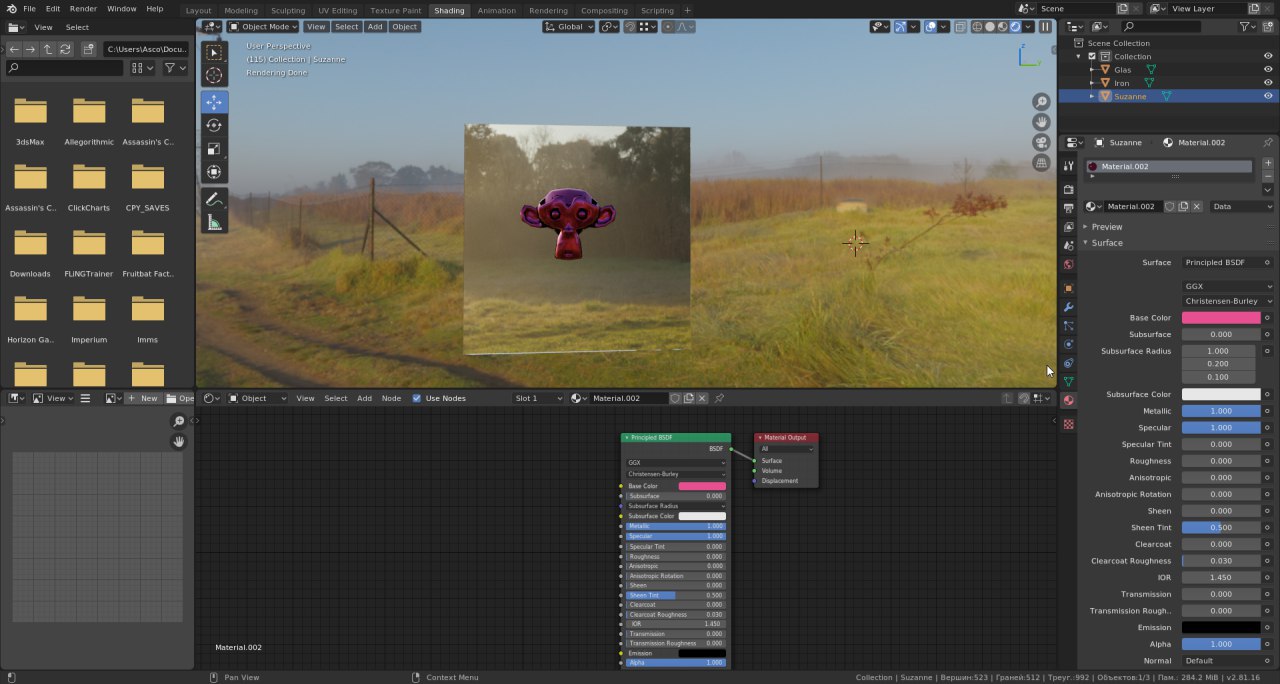Image resolution: width=1280 pixels, height=684 pixels.
Task: Select the Move tool
Action: (214, 102)
